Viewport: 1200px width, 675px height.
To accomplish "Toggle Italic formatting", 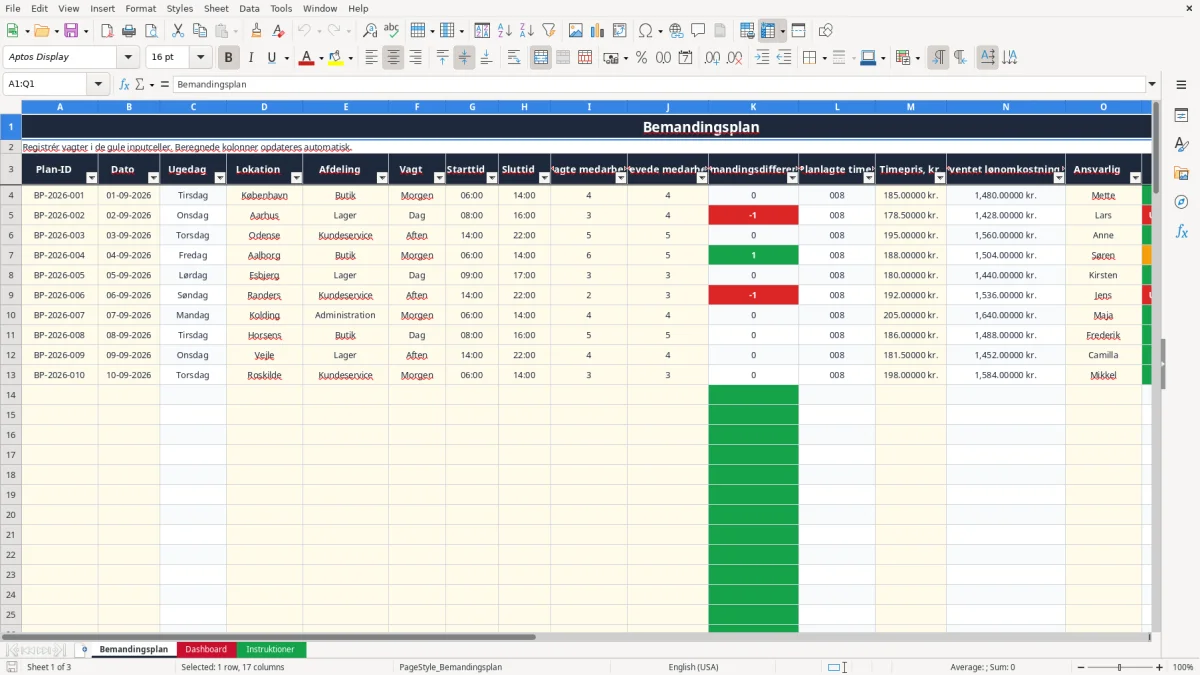I will 251,58.
